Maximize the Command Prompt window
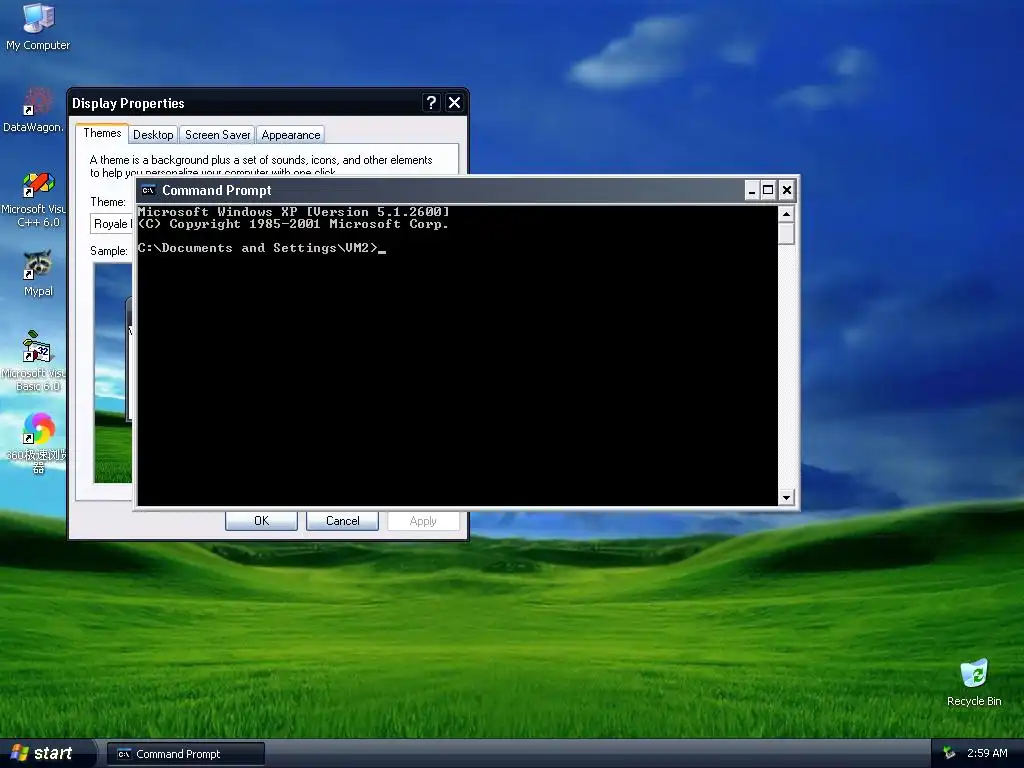 click(x=769, y=190)
